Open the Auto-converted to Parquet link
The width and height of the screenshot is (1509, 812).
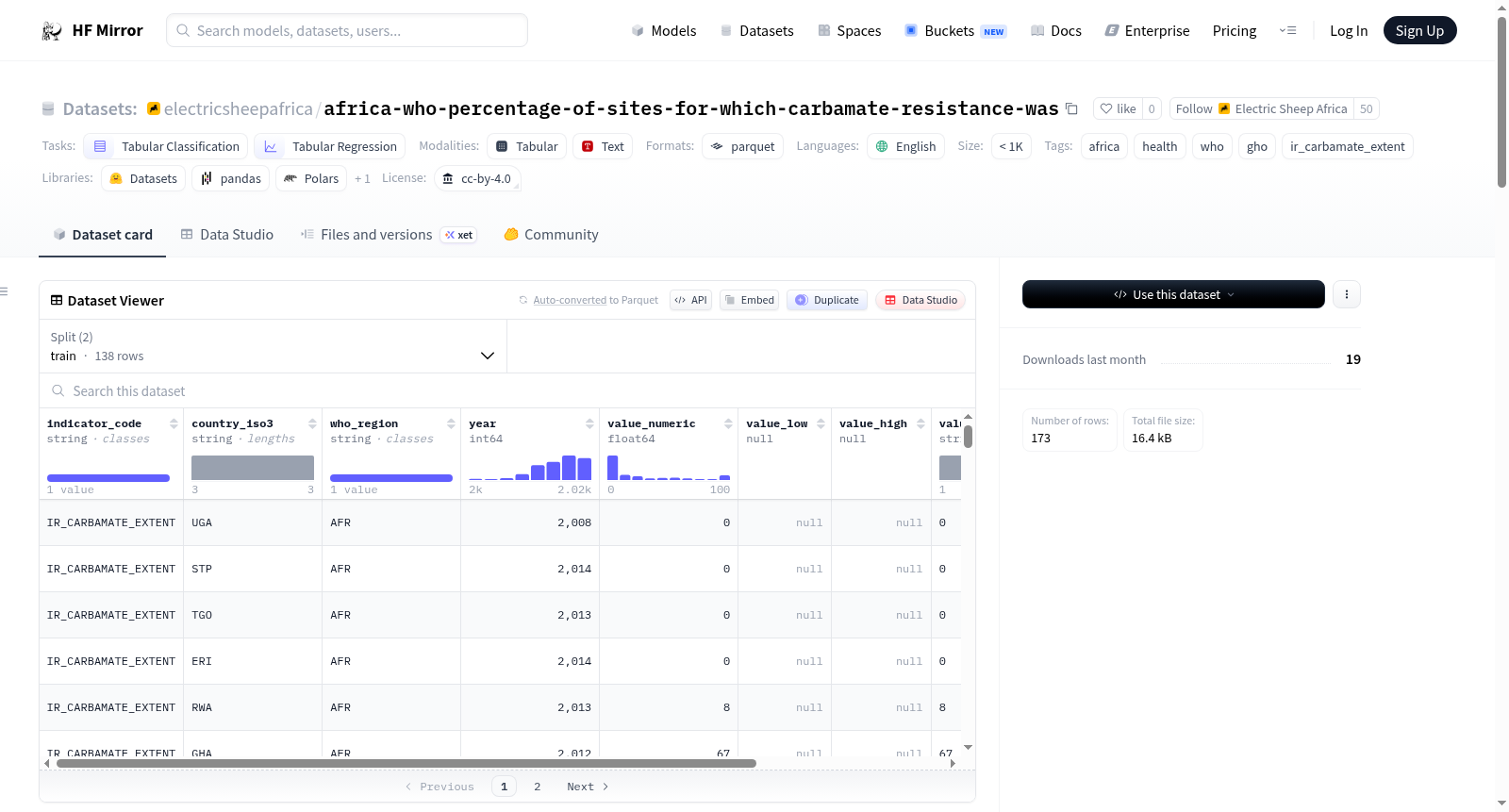595,300
